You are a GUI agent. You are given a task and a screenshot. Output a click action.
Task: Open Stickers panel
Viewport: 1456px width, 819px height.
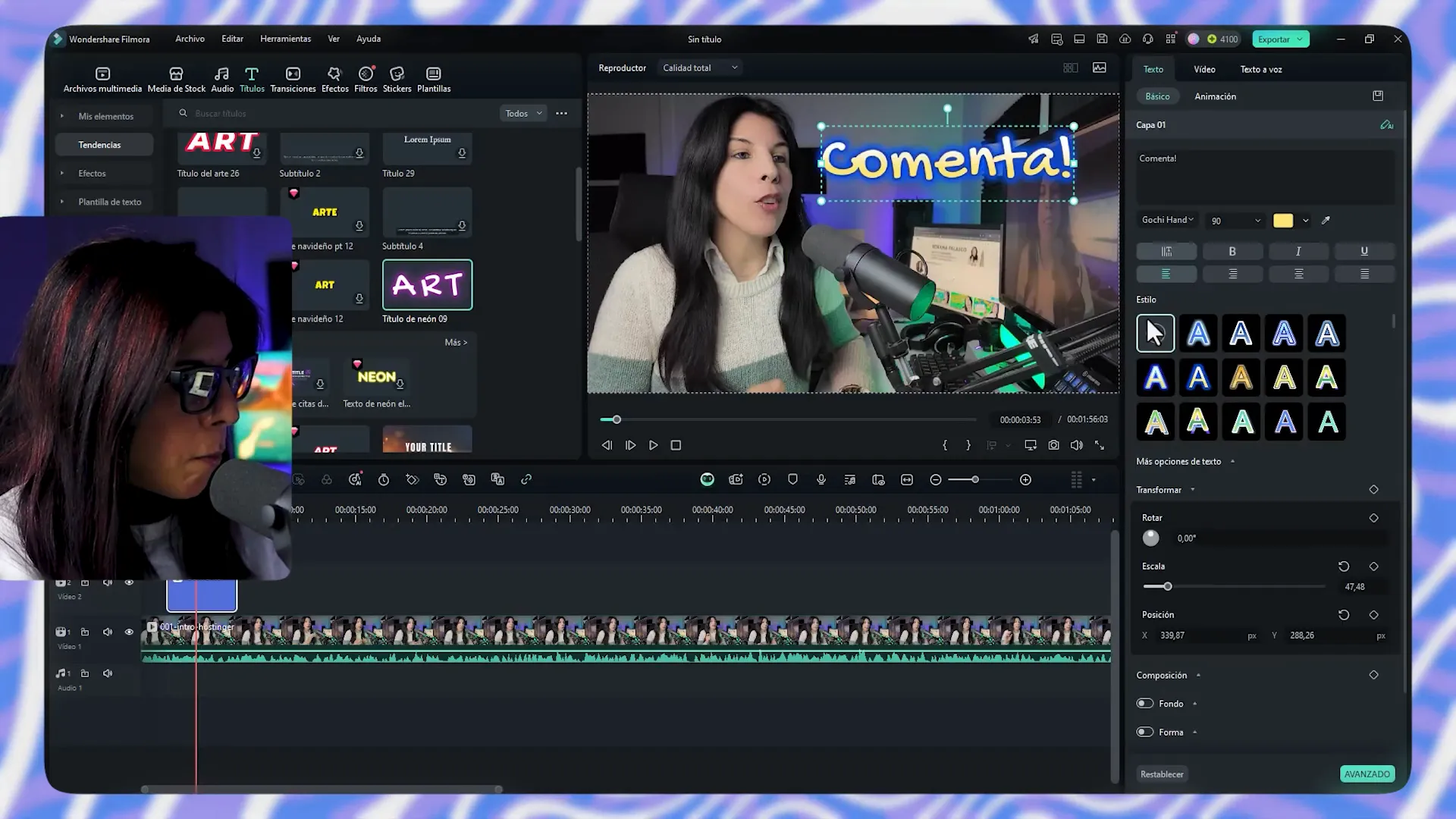(x=397, y=80)
